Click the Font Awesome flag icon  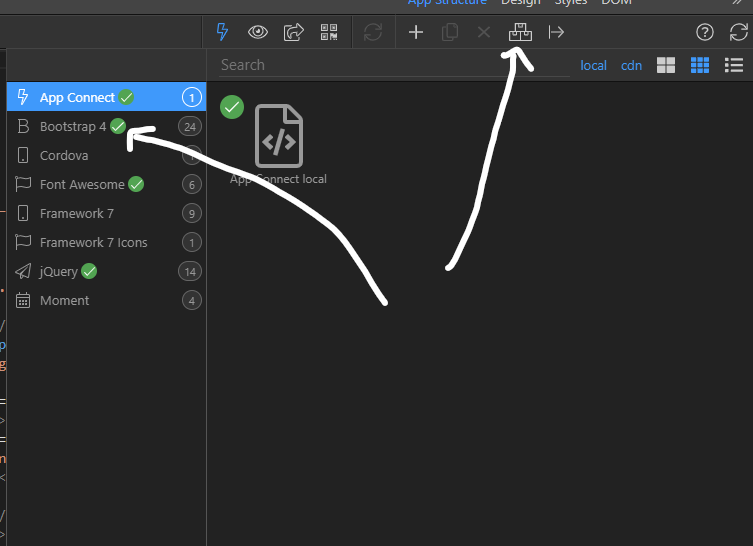23,184
